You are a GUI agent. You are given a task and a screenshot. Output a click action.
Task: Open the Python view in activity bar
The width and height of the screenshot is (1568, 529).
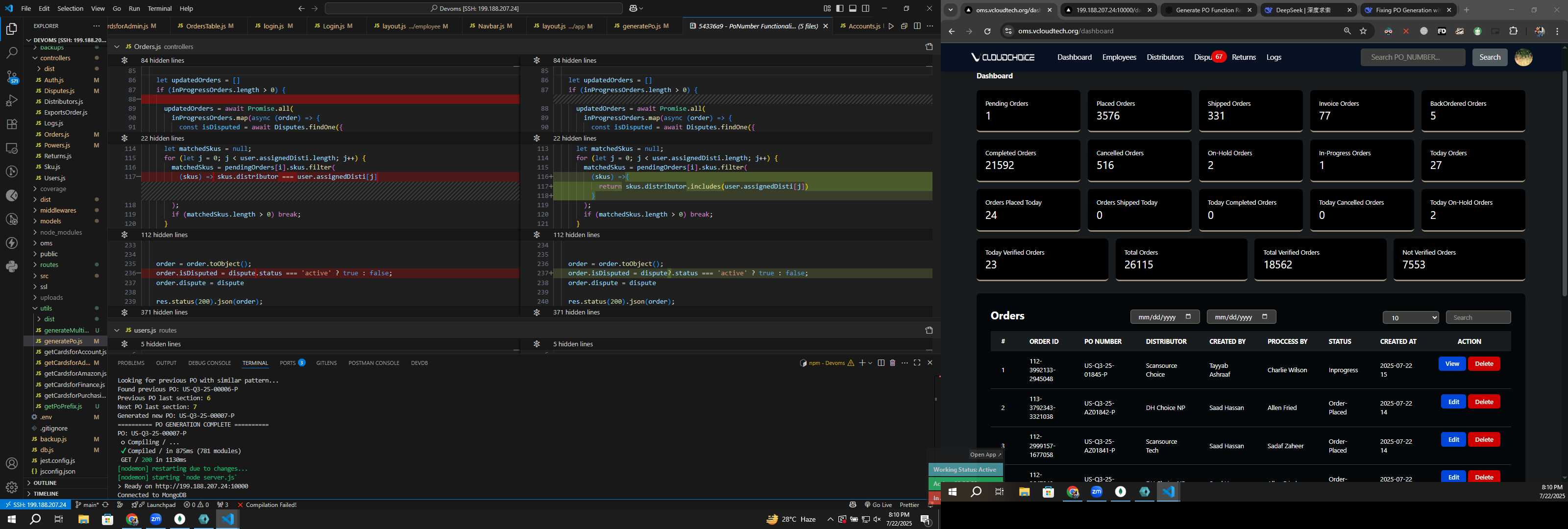[12, 266]
